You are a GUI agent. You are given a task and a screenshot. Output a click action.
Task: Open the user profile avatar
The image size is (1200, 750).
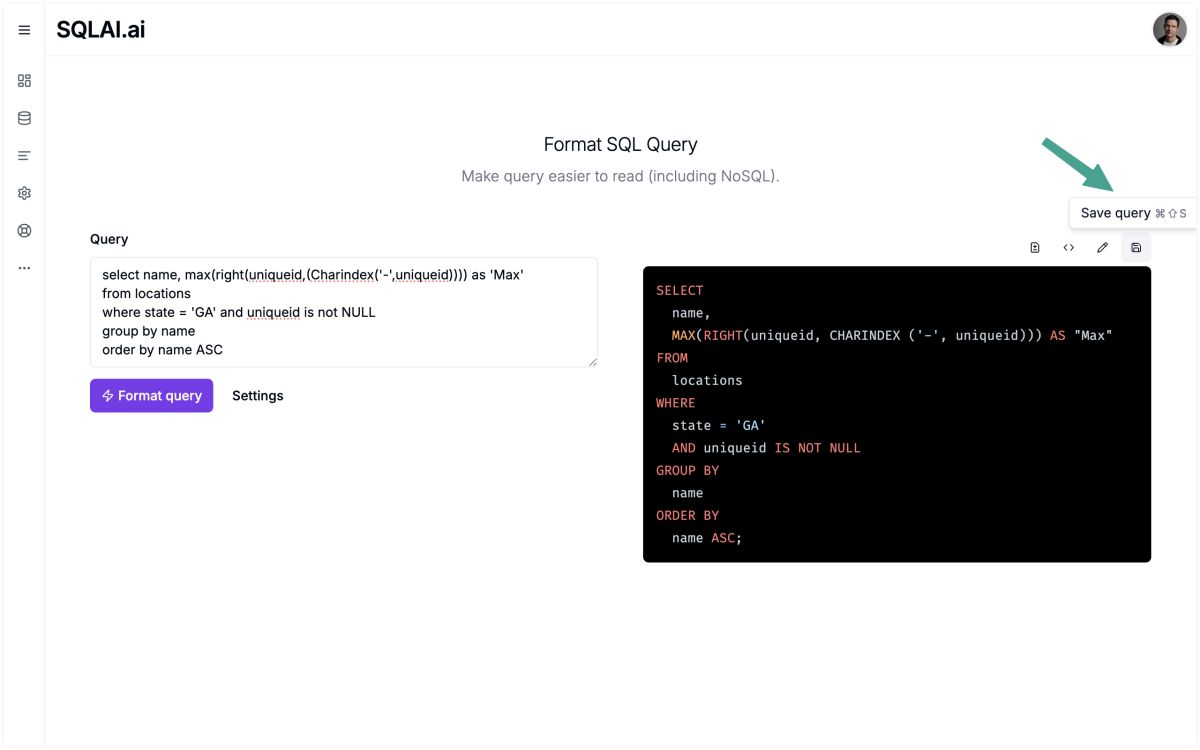click(x=1169, y=30)
